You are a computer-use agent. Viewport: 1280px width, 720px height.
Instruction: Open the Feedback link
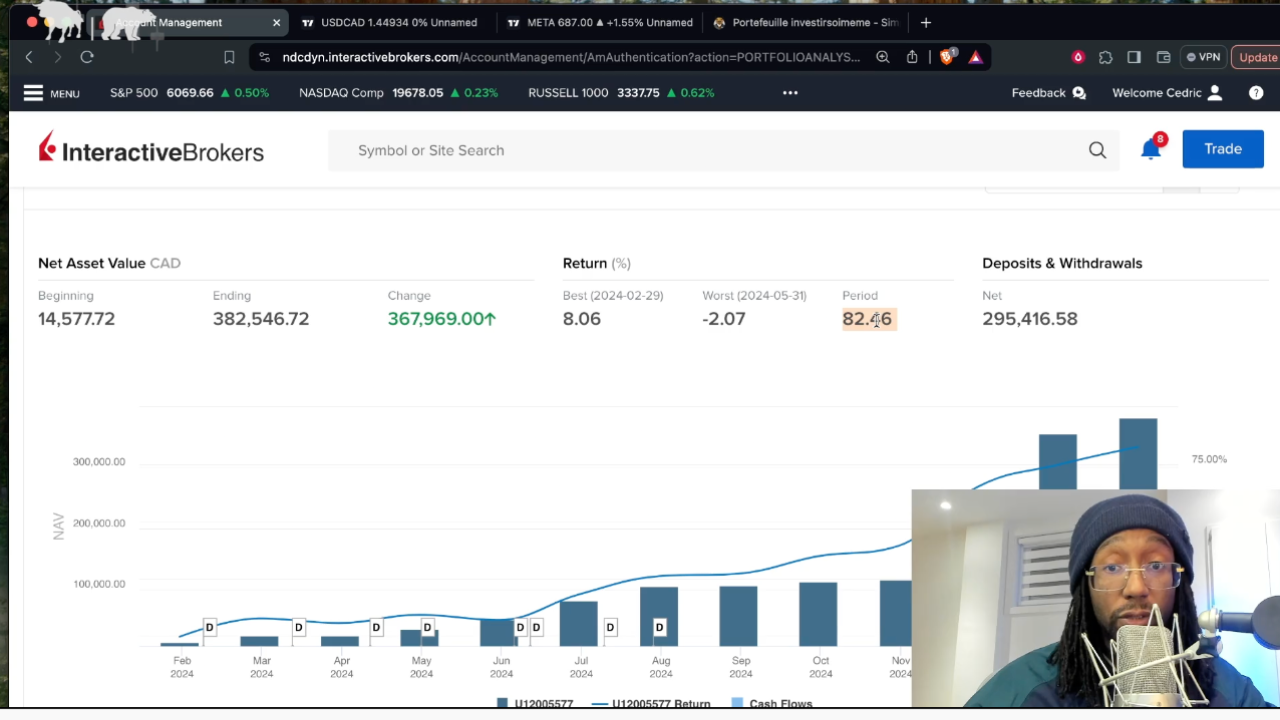point(1038,93)
